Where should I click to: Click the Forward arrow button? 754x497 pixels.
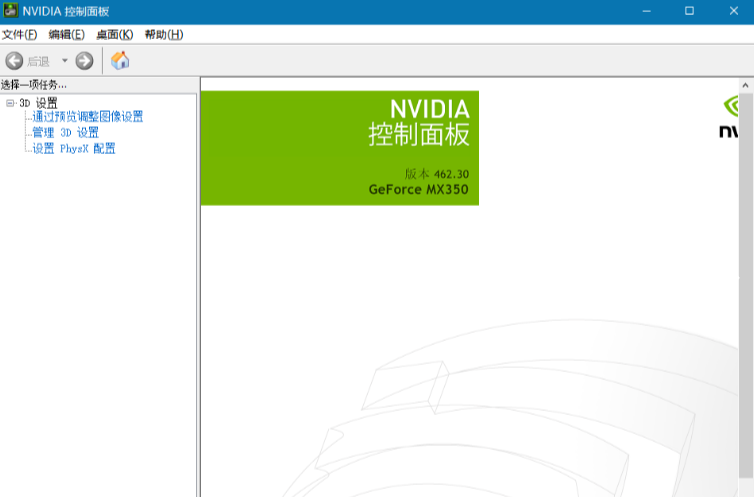click(84, 61)
